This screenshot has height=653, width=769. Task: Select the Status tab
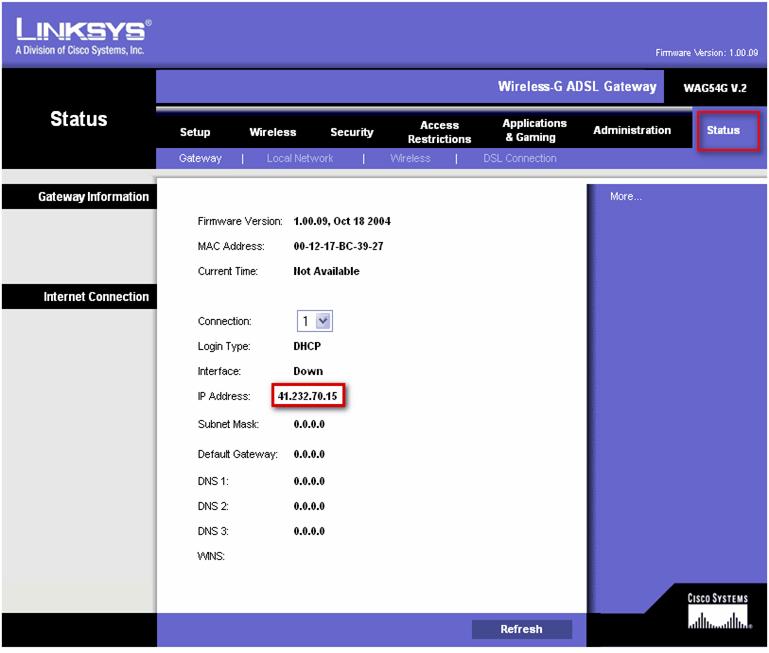tap(723, 130)
